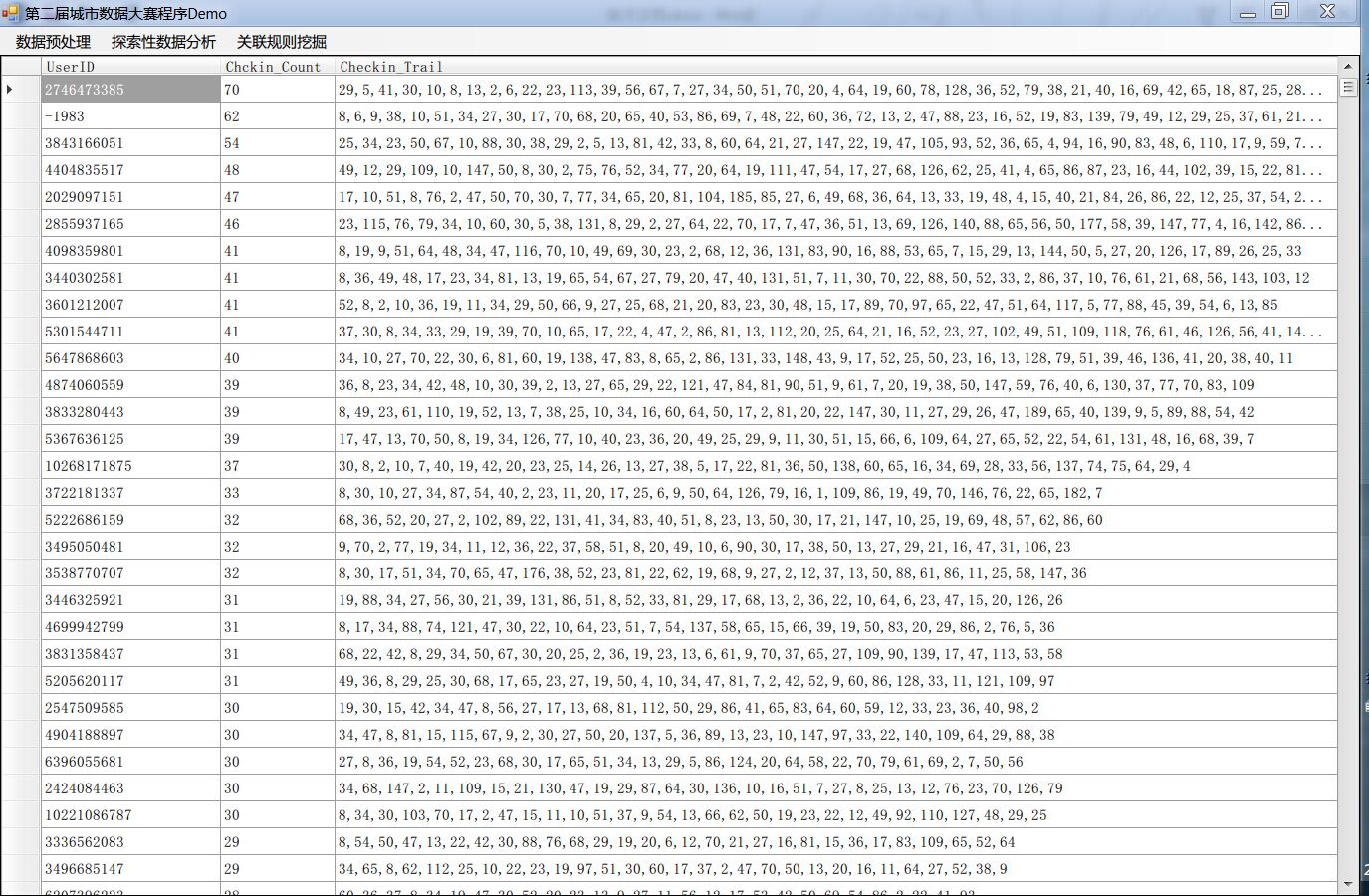Select UserID cell 10268171875

coord(130,466)
